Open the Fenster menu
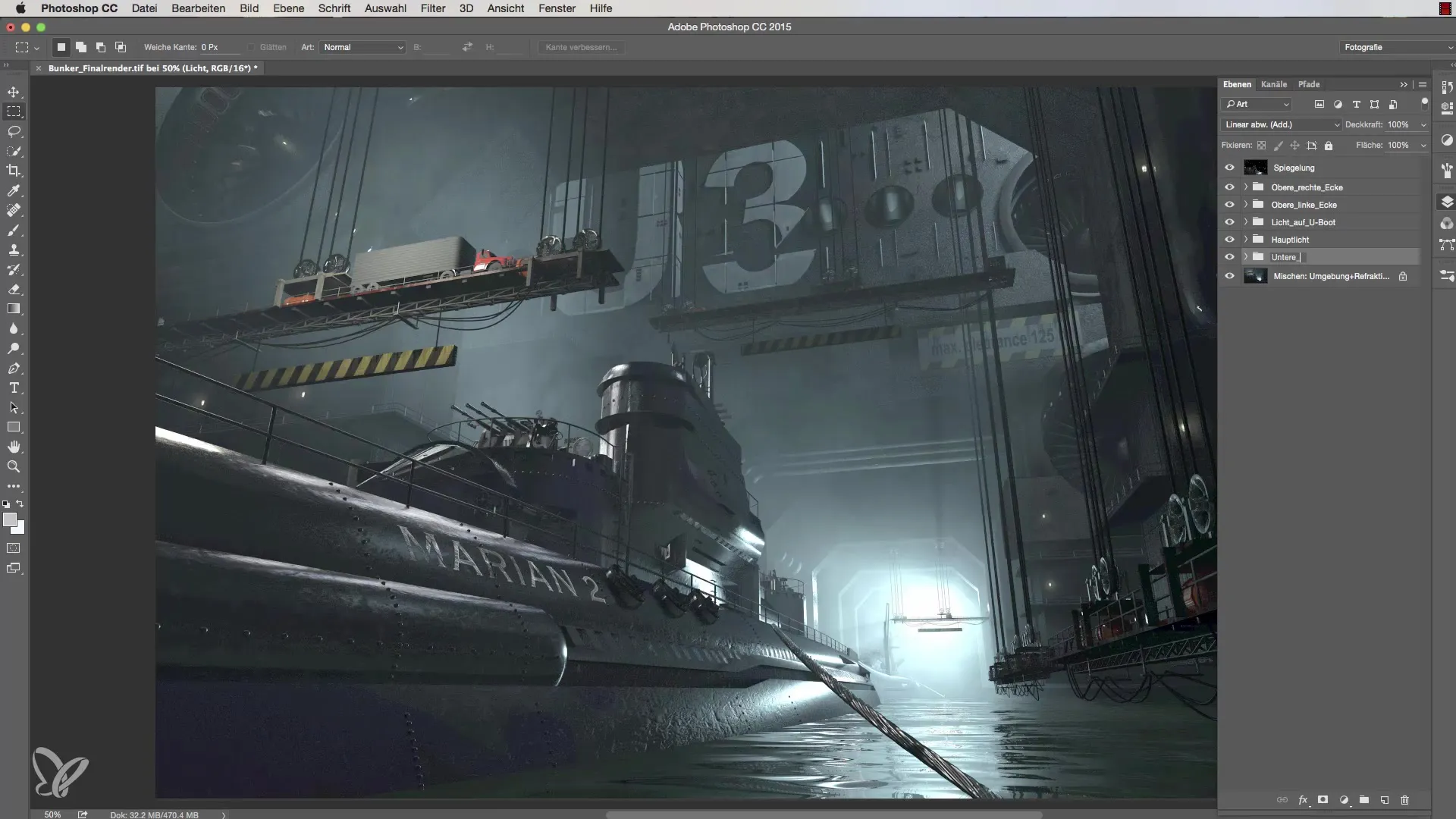Image resolution: width=1456 pixels, height=819 pixels. point(557,8)
